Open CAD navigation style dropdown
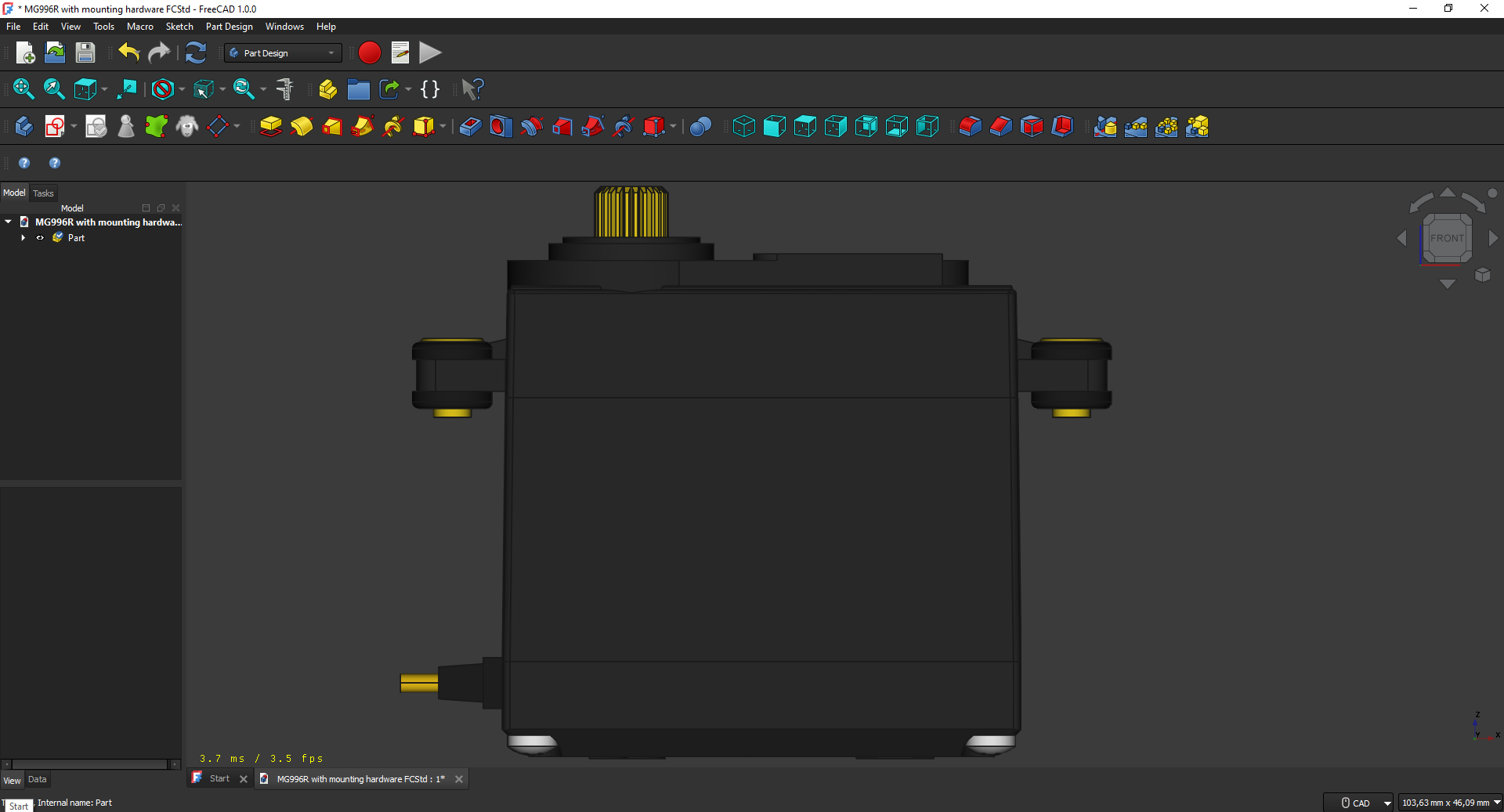 point(1359,803)
